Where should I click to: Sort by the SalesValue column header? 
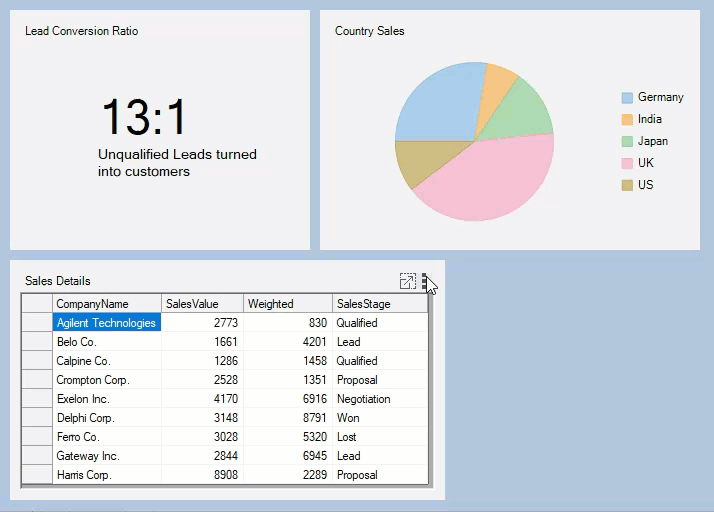(202, 304)
